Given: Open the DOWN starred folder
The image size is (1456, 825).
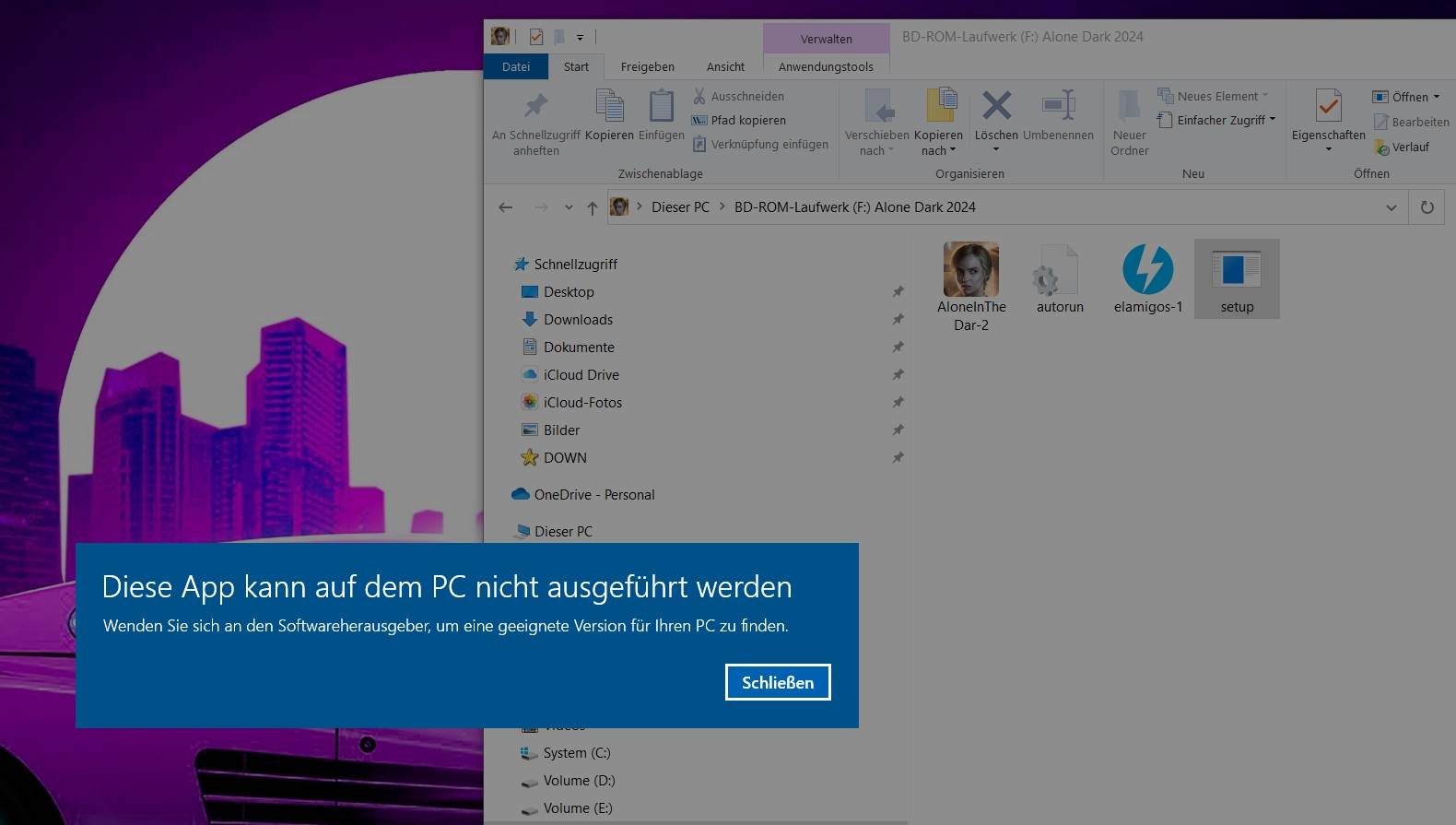Looking at the screenshot, I should (564, 458).
